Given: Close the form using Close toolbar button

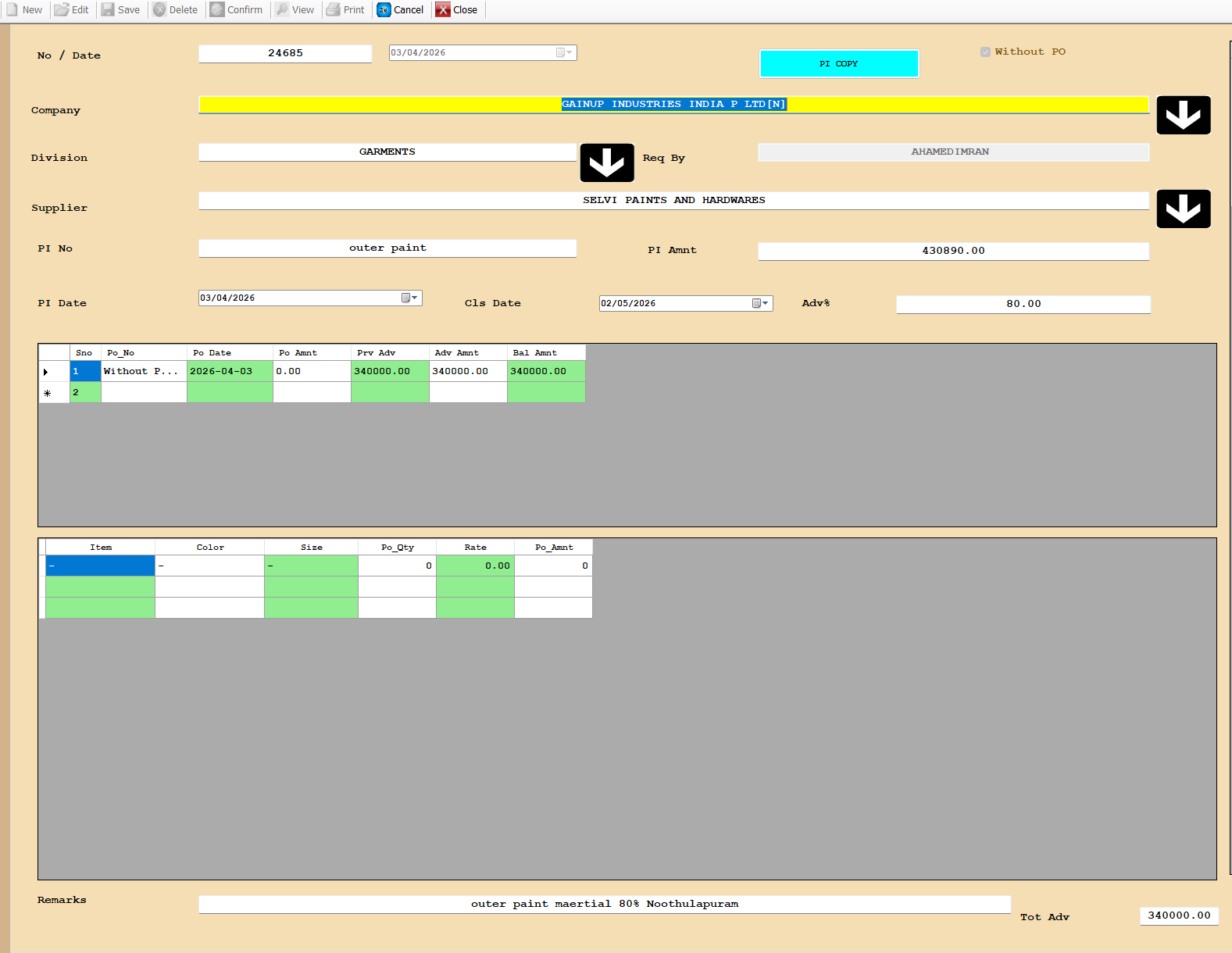Looking at the screenshot, I should point(443,9).
